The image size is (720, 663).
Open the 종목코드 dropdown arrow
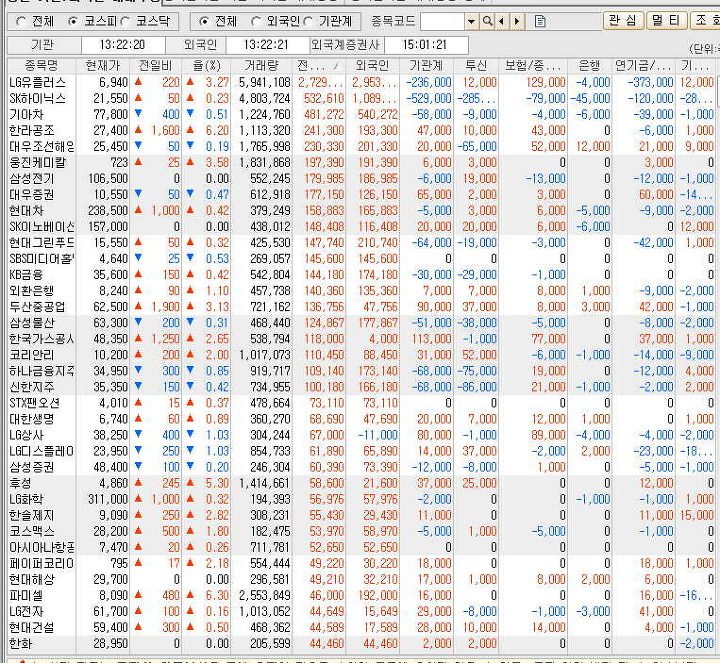pyautogui.click(x=471, y=21)
